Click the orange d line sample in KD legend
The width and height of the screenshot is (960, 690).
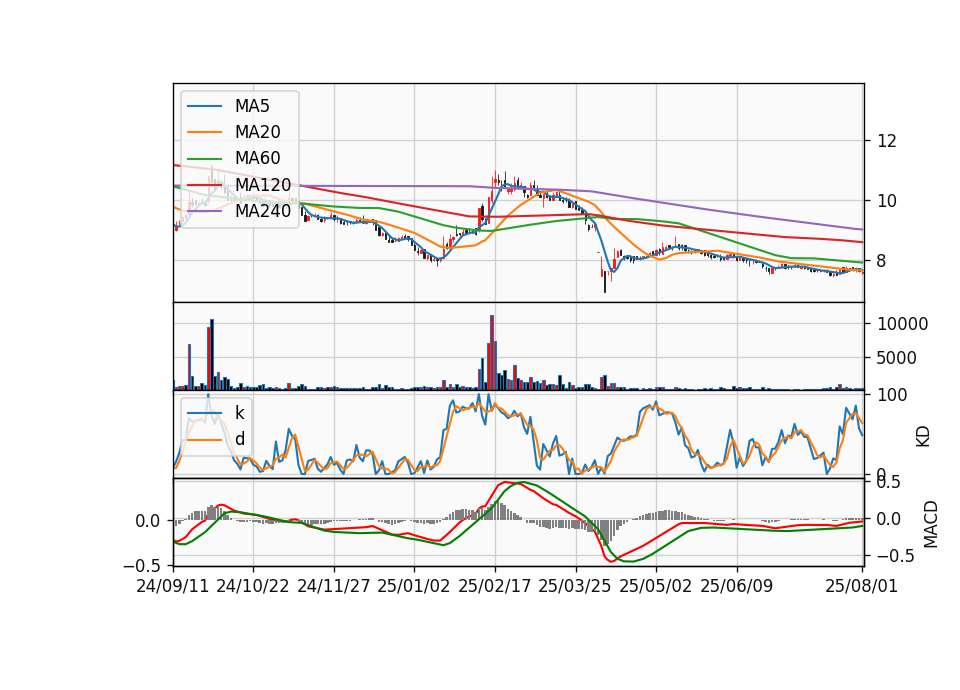[204, 440]
